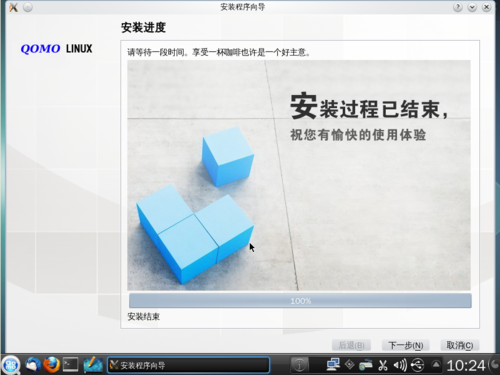Switch to the 安装程序向导 taskbar entry
The height and width of the screenshot is (375, 500).
pos(188,365)
